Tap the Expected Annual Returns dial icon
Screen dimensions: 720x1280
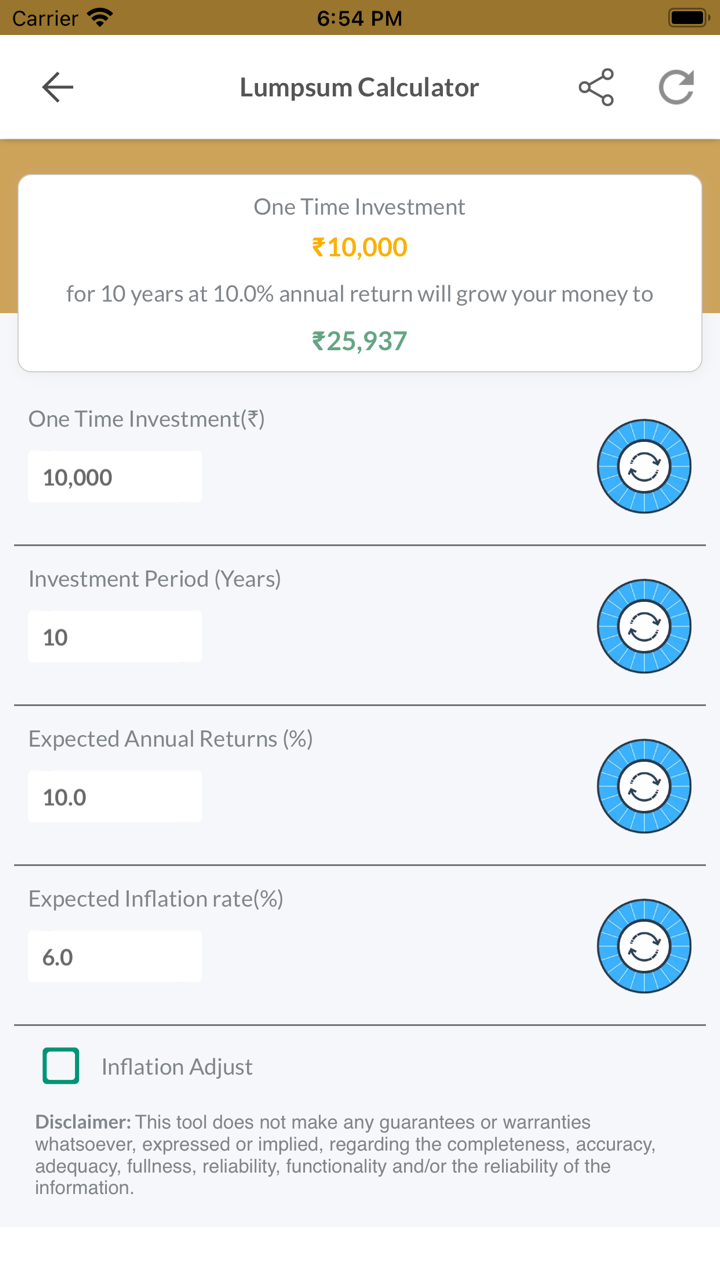click(644, 786)
